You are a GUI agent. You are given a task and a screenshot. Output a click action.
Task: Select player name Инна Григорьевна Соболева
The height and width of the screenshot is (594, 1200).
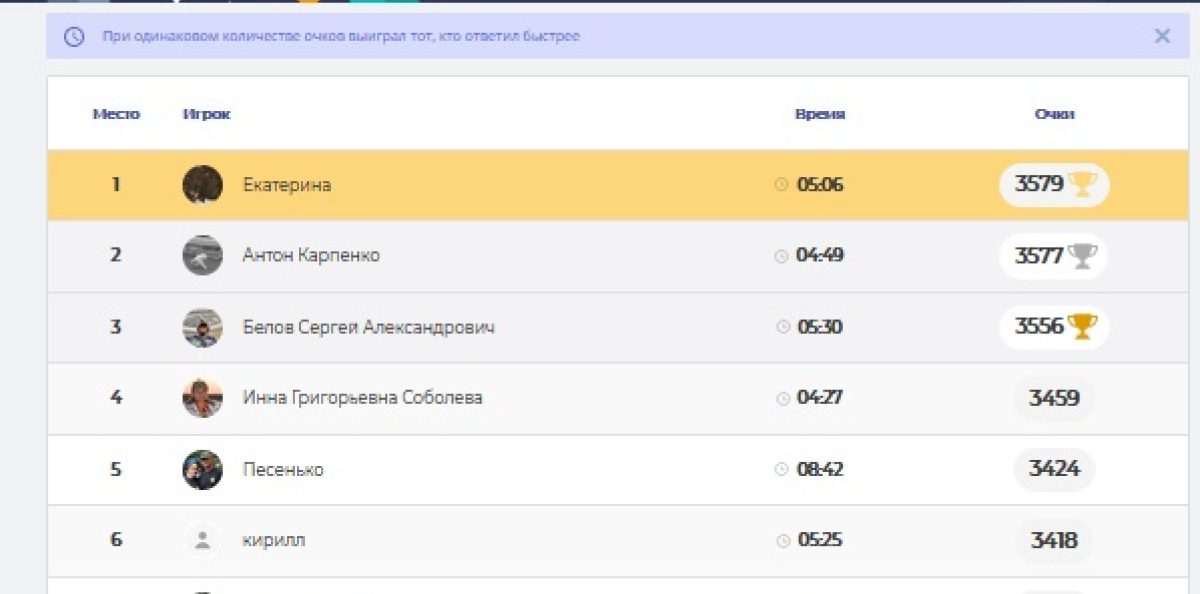pyautogui.click(x=363, y=398)
